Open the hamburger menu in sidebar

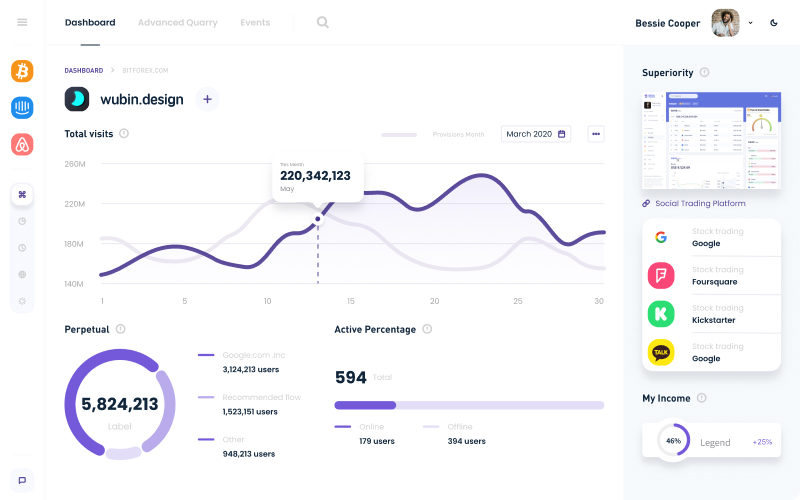click(x=22, y=22)
